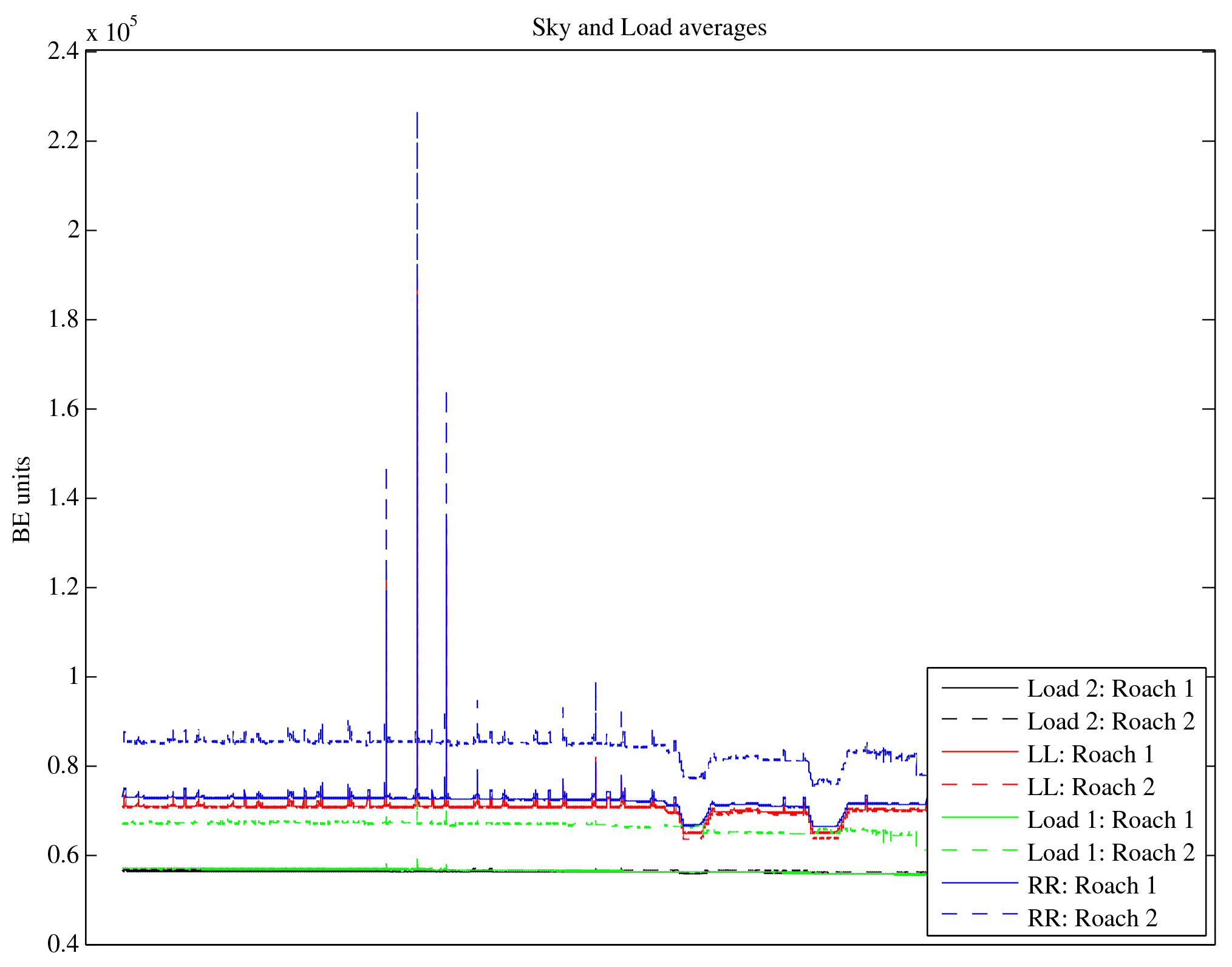Click the solid black line sample in legend
1232x967 pixels.
[979, 688]
